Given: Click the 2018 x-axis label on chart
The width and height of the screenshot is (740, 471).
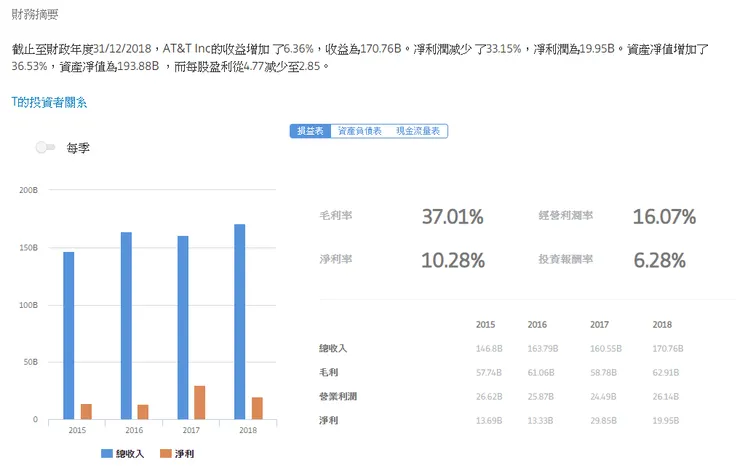Looking at the screenshot, I should pyautogui.click(x=248, y=430).
